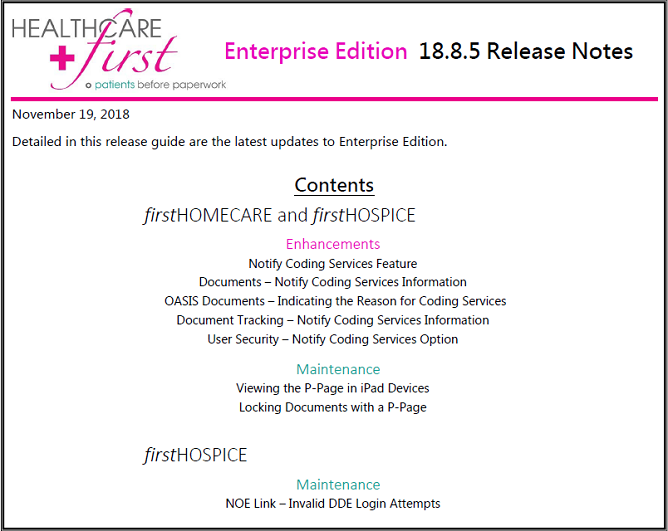Open Locking Documents with a P-Page

[333, 407]
